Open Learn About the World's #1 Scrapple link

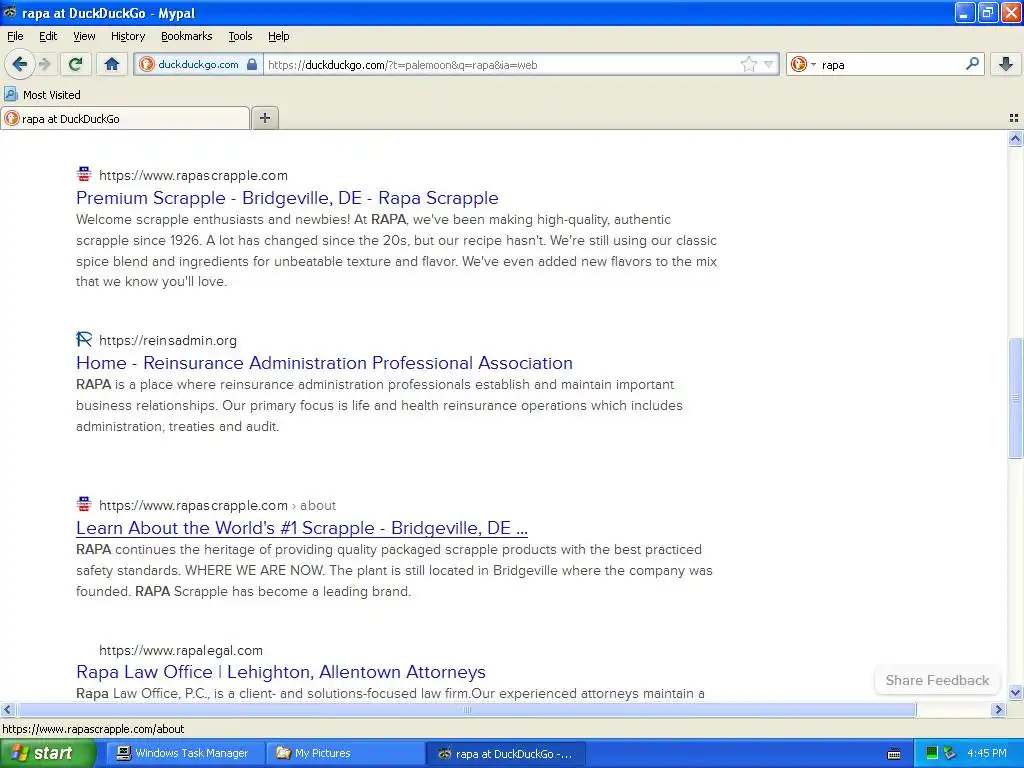tap(302, 528)
